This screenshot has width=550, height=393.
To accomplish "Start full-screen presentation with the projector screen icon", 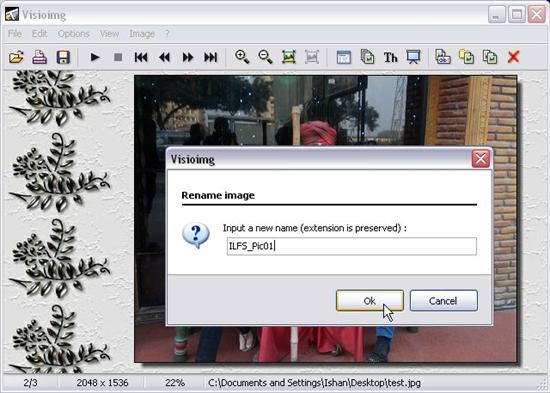I will point(413,57).
